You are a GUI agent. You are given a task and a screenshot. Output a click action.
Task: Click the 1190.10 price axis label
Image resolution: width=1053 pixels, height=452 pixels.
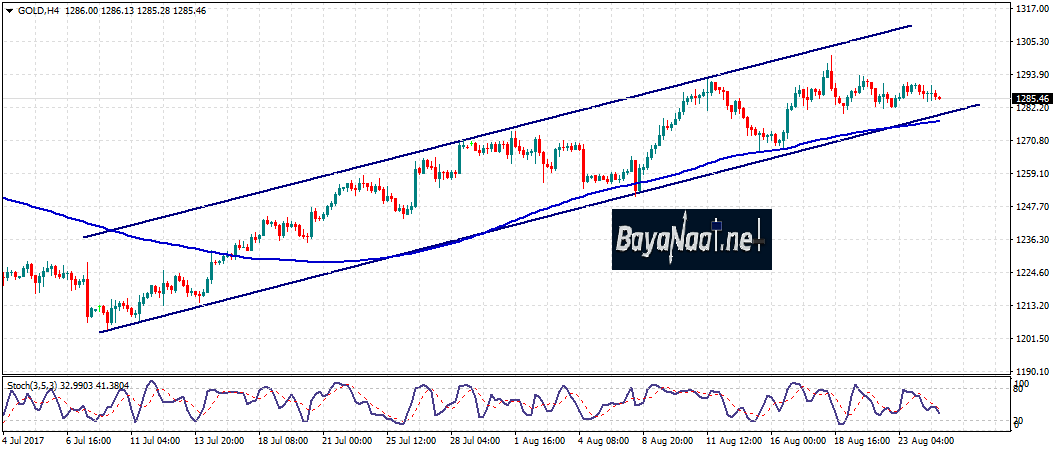coord(1031,372)
